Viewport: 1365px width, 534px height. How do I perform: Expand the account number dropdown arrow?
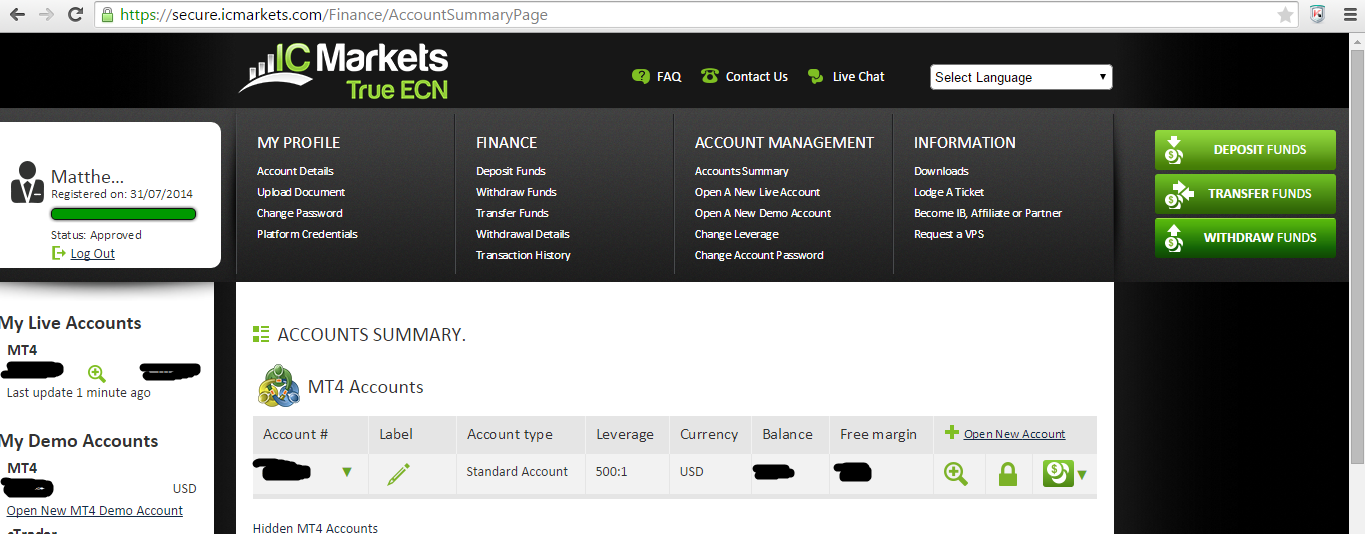[x=347, y=472]
